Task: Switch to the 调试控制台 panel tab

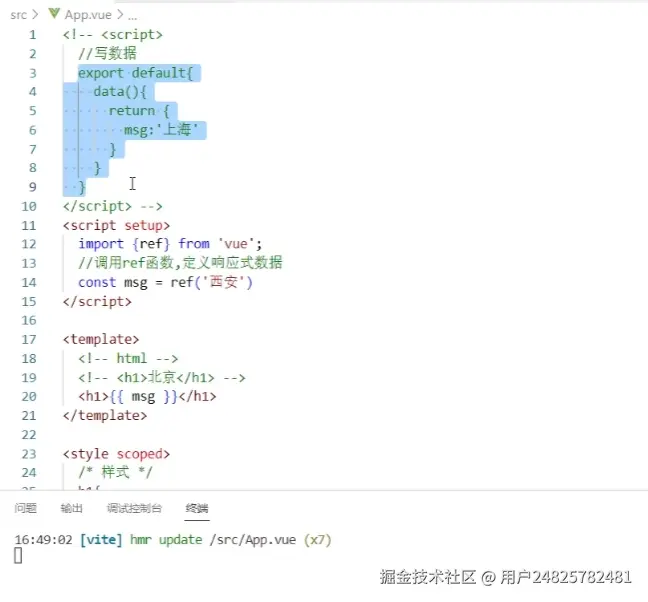Action: tap(134, 508)
